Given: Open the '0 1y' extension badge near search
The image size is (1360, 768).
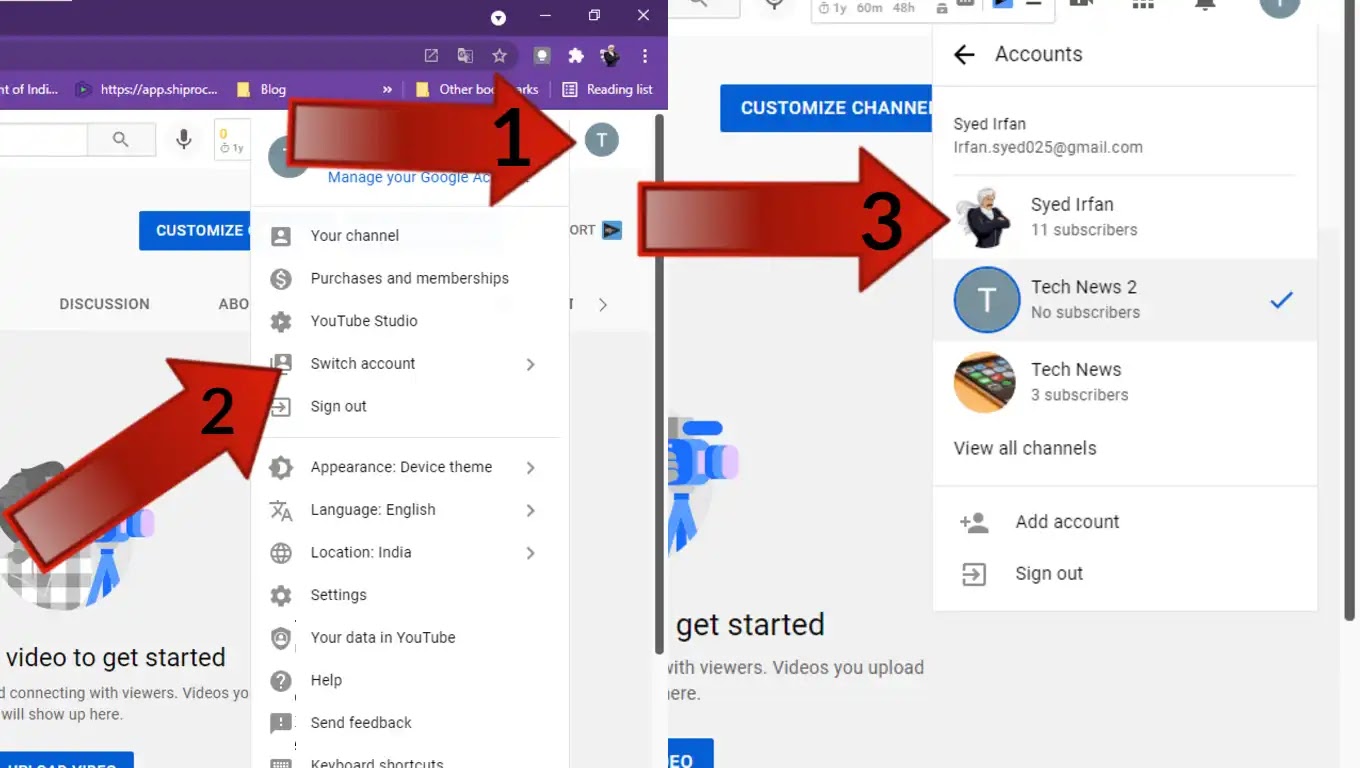Looking at the screenshot, I should (231, 140).
